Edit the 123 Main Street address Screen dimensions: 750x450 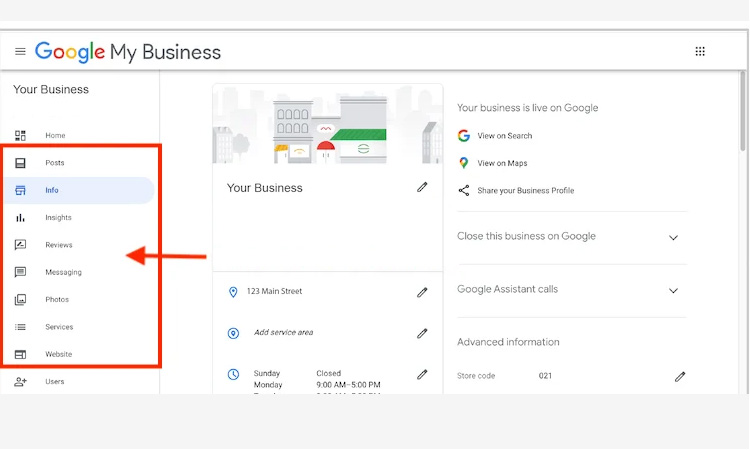(422, 292)
